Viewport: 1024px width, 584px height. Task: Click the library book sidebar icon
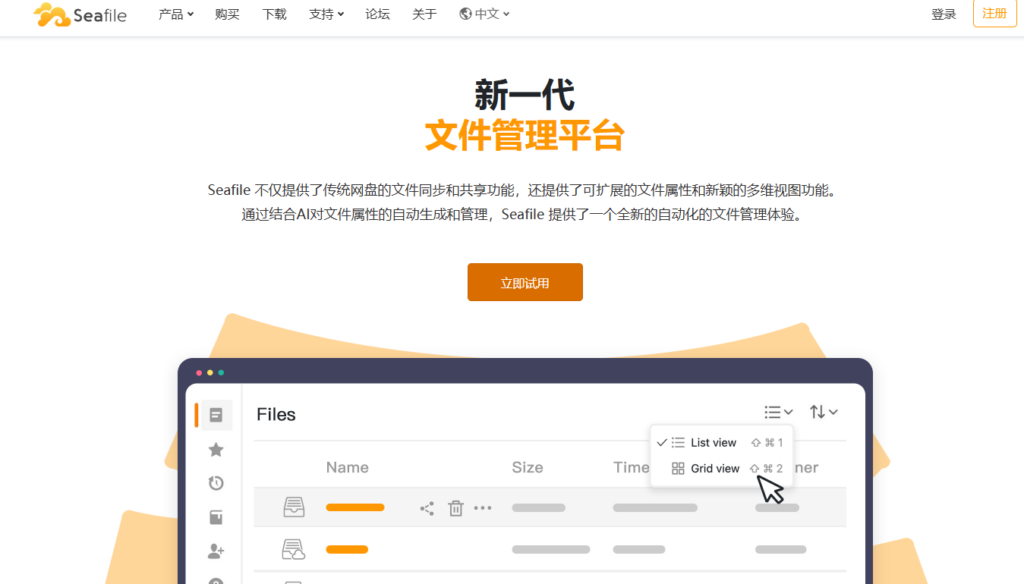(216, 517)
